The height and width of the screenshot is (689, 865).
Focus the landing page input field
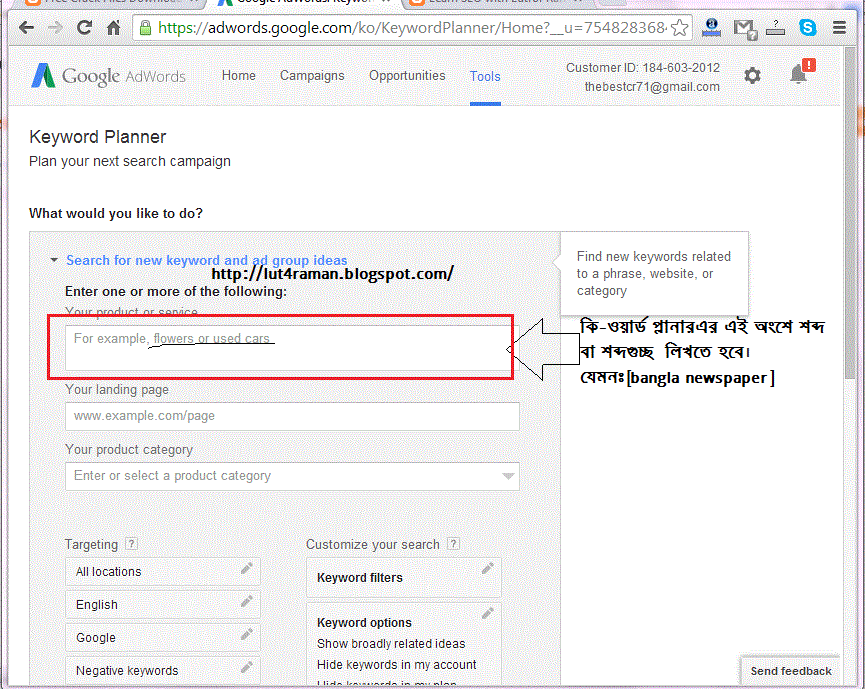[x=292, y=416]
